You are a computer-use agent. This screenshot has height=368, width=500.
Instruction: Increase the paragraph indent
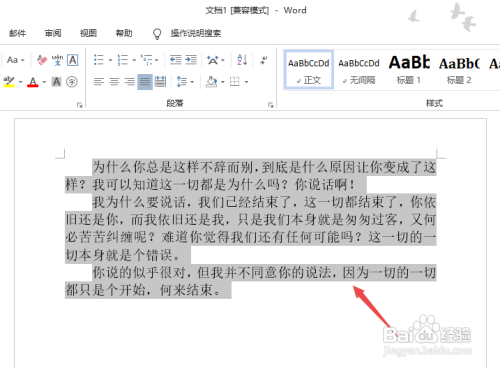point(191,60)
